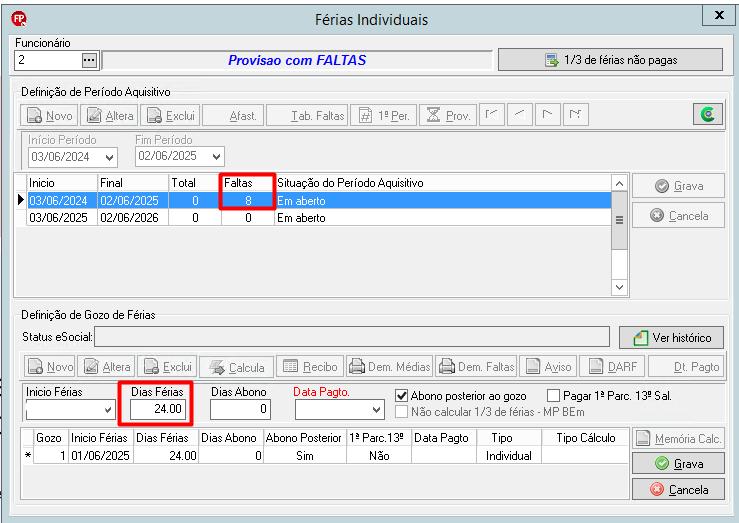Click the Prov. hourglass button
Screen dimensions: 739x523
[448, 115]
